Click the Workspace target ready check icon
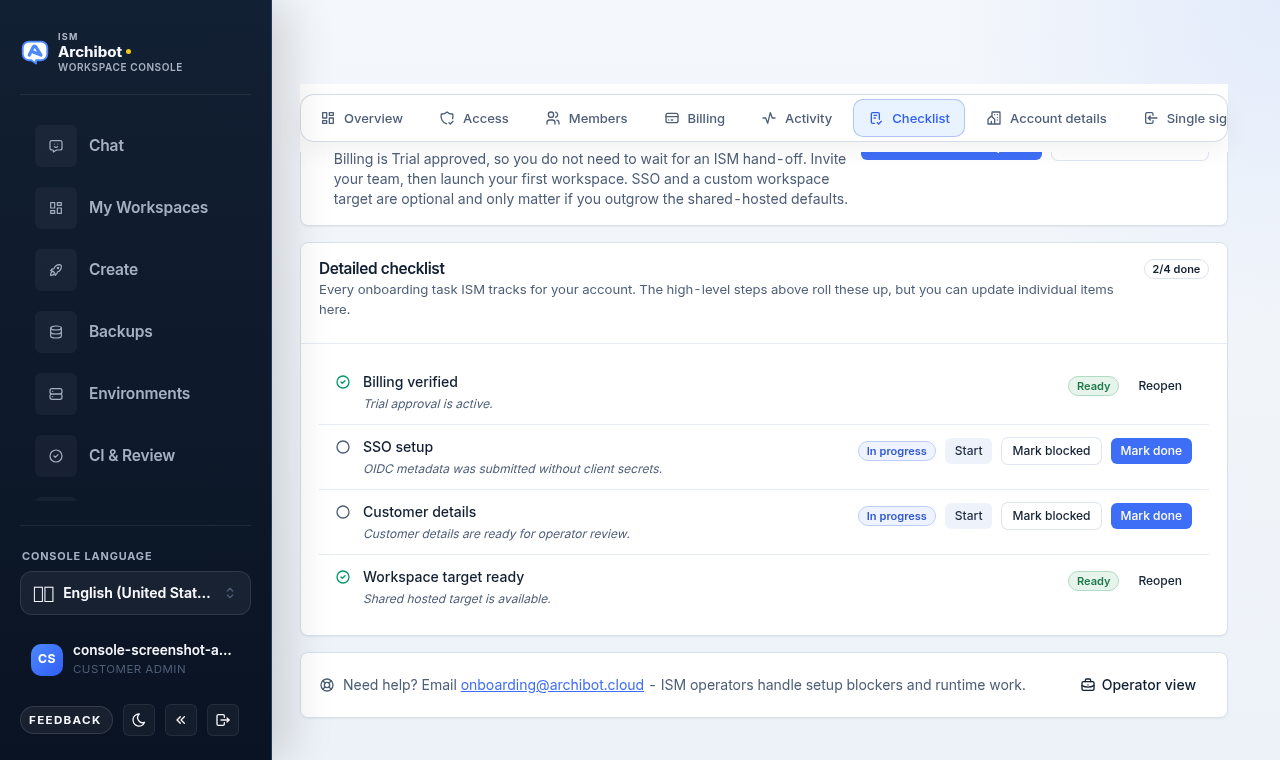Screen dimensions: 1280x760 (x=343, y=577)
